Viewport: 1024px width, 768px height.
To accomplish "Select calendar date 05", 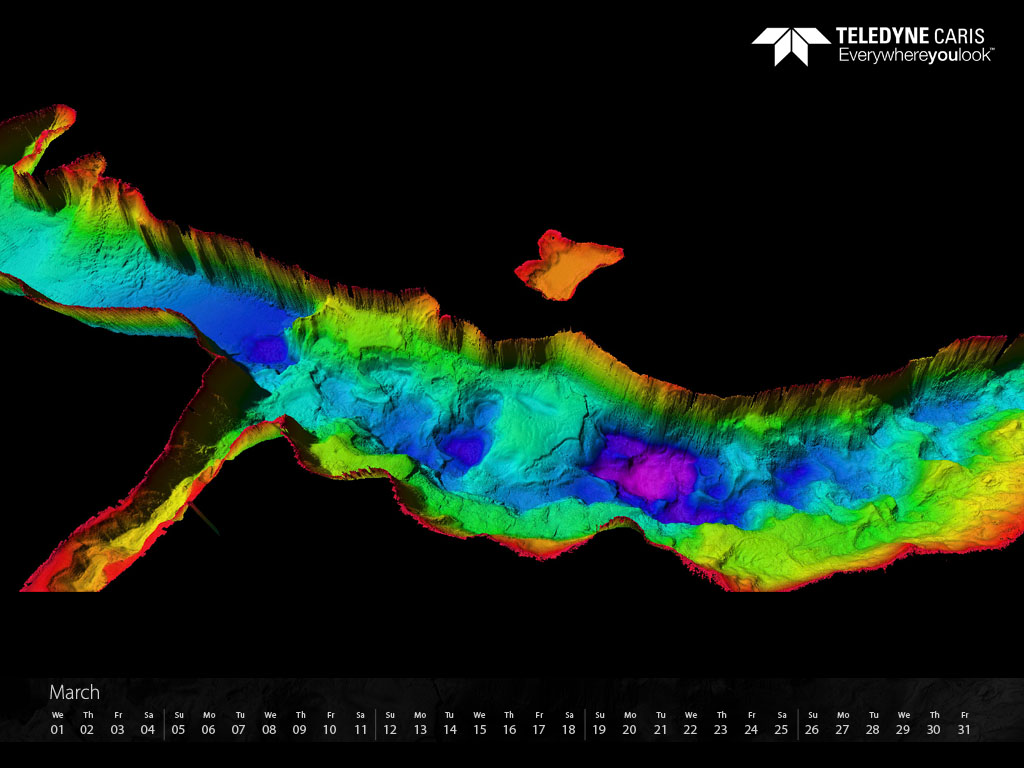I will (178, 729).
